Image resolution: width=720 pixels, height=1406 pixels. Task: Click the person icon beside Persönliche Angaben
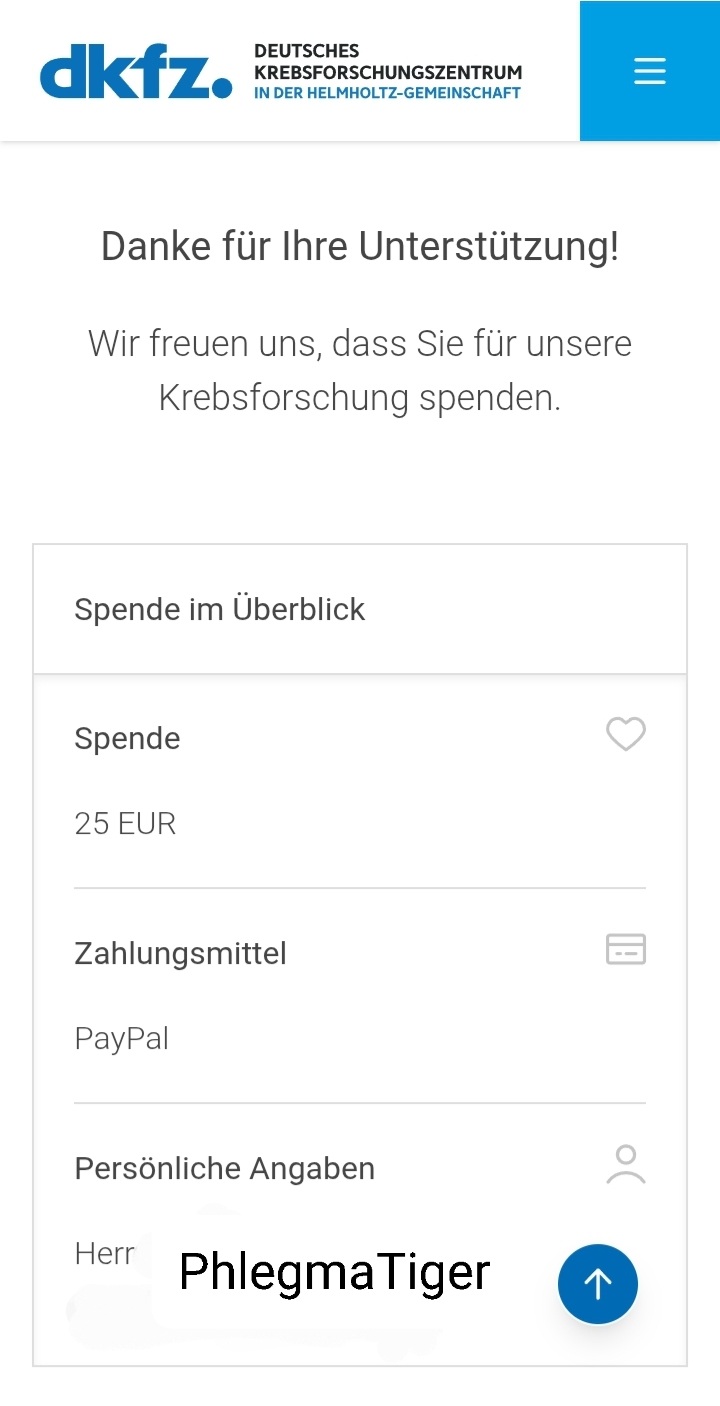(626, 1165)
